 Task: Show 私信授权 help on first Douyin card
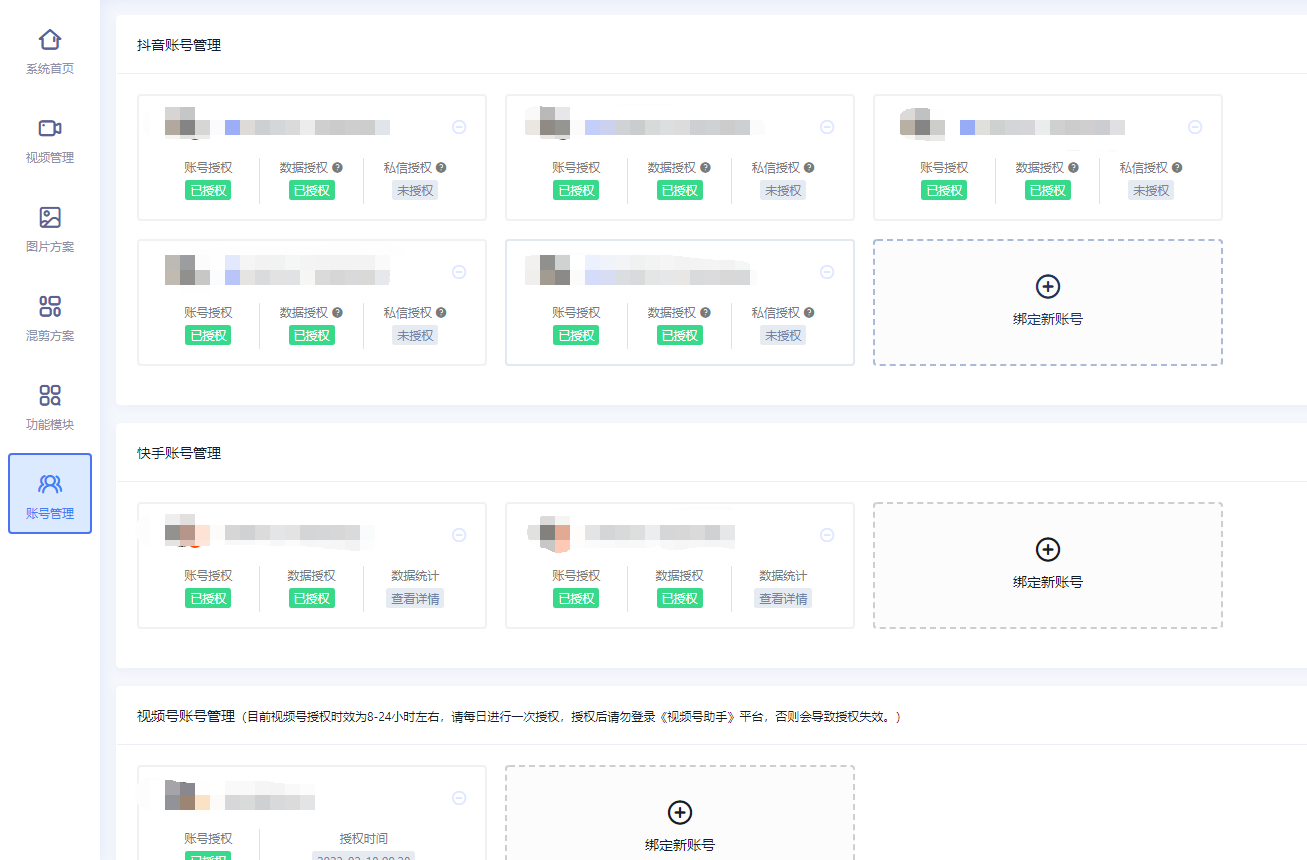[441, 168]
